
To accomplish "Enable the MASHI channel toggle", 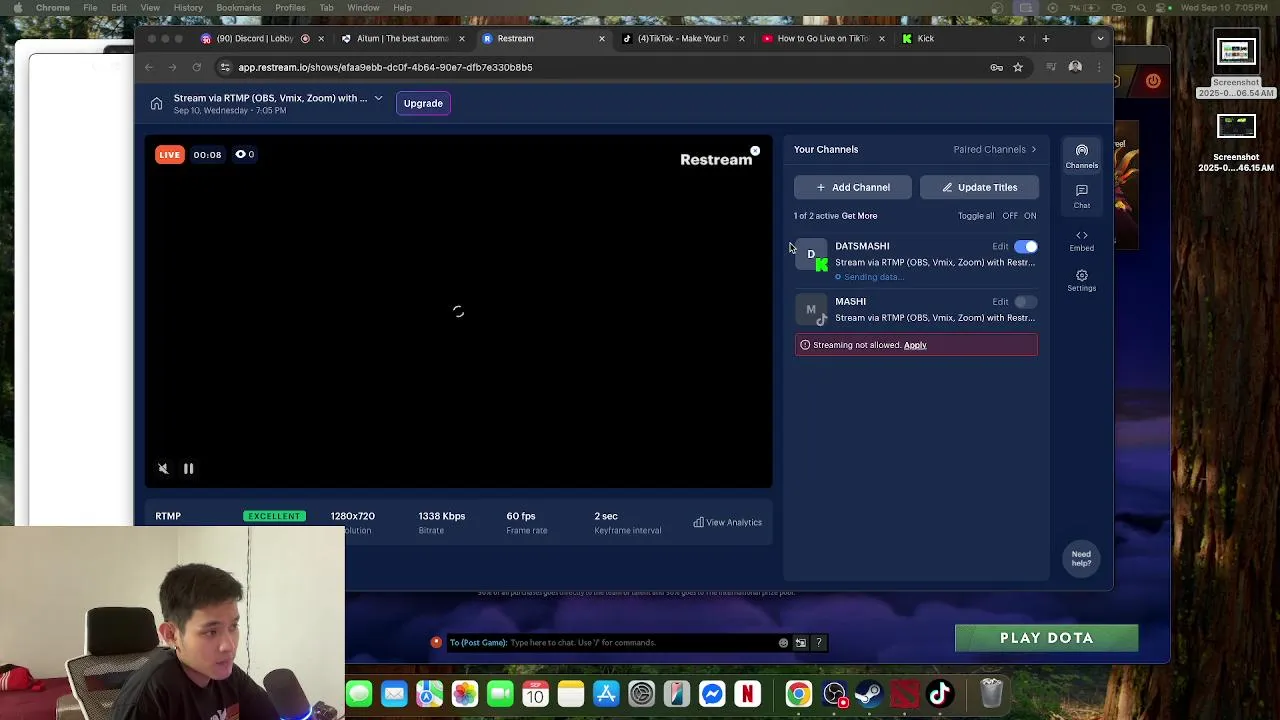I will click(1026, 301).
